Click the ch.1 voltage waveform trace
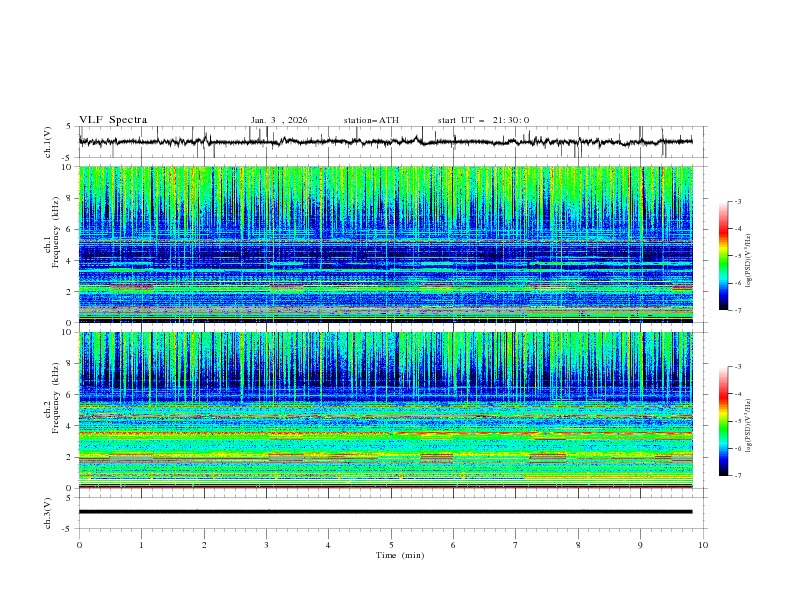792x612 pixels. [x=386, y=141]
